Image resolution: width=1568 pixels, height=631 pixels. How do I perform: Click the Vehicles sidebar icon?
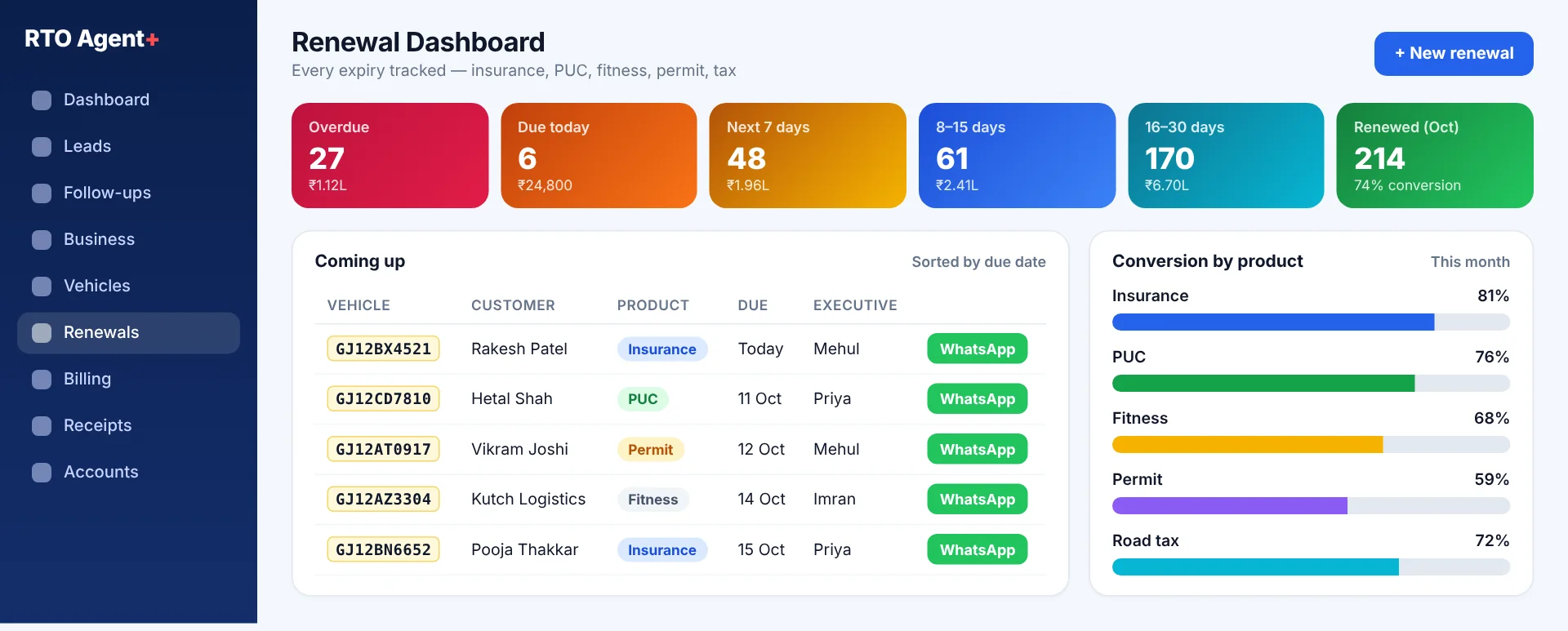42,287
